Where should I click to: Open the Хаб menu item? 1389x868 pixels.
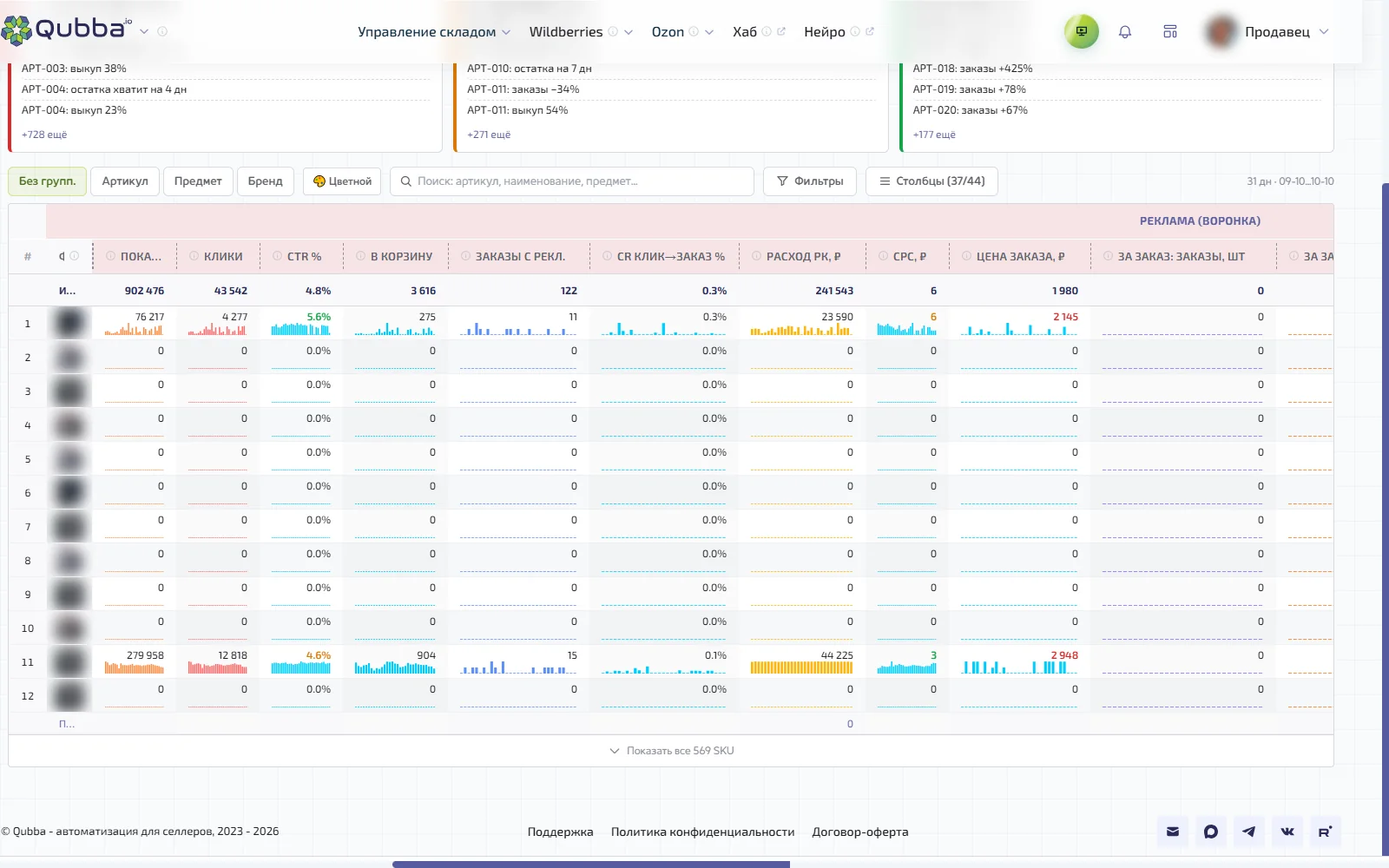[744, 32]
